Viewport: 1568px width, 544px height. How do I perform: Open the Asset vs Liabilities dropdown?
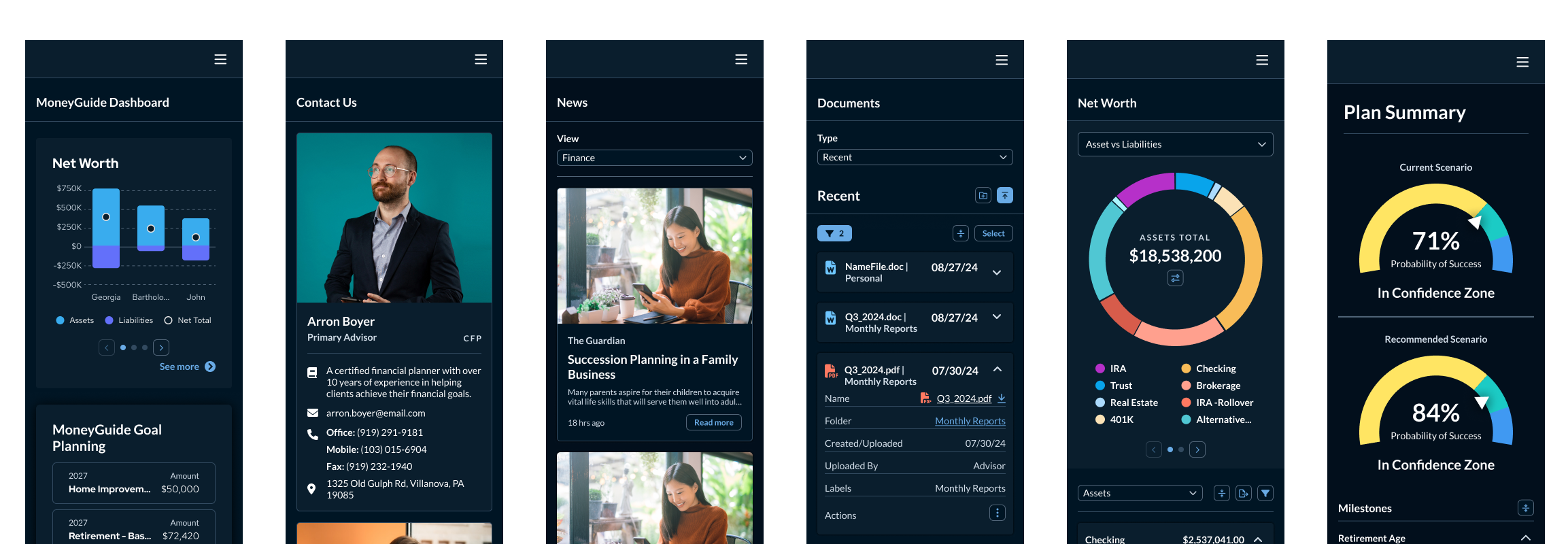point(1176,144)
